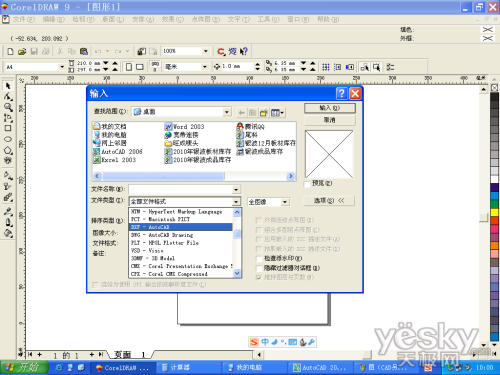Image resolution: width=500 pixels, height=375 pixels.
Task: Open the 毫米 units dropdown
Action: pyautogui.click(x=205, y=67)
